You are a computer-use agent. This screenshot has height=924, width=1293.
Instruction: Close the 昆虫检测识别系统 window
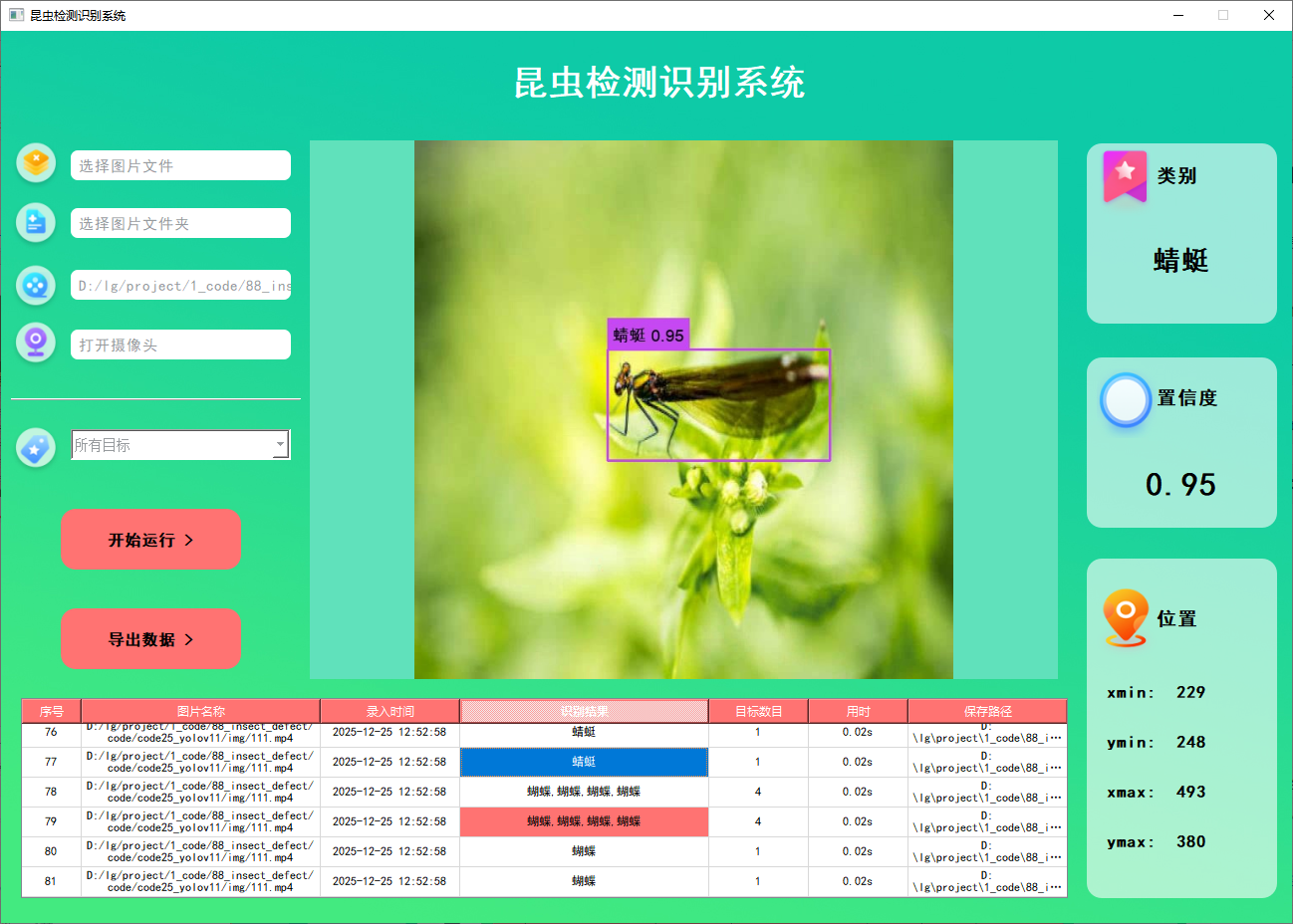[x=1269, y=15]
